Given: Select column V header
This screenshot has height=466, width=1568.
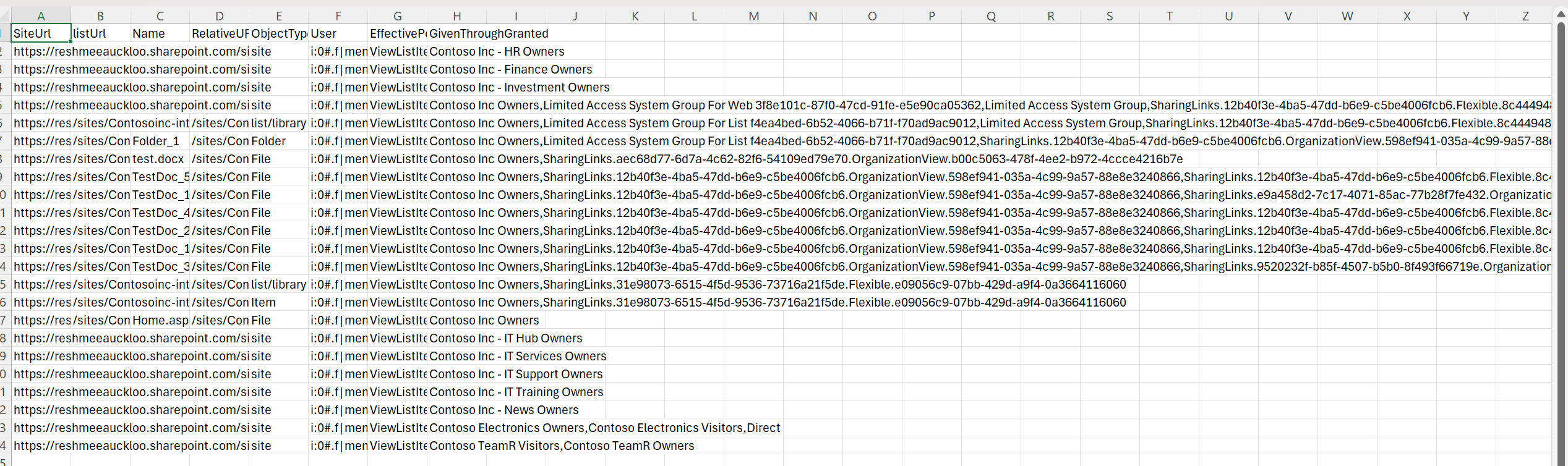Looking at the screenshot, I should pos(1288,16).
